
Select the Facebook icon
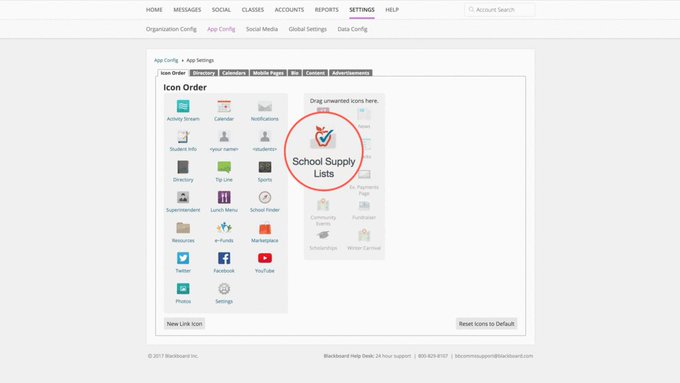click(x=224, y=258)
